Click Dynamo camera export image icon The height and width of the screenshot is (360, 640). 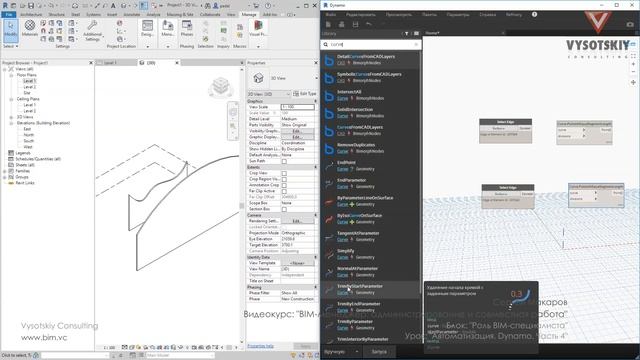point(630,24)
